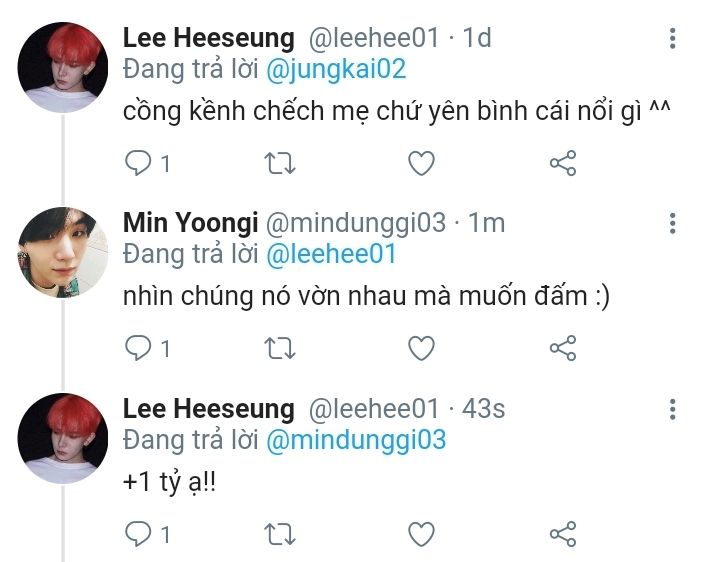Reply to Lee Heeseung's first tweet
This screenshot has height=562, width=720.
(x=138, y=163)
